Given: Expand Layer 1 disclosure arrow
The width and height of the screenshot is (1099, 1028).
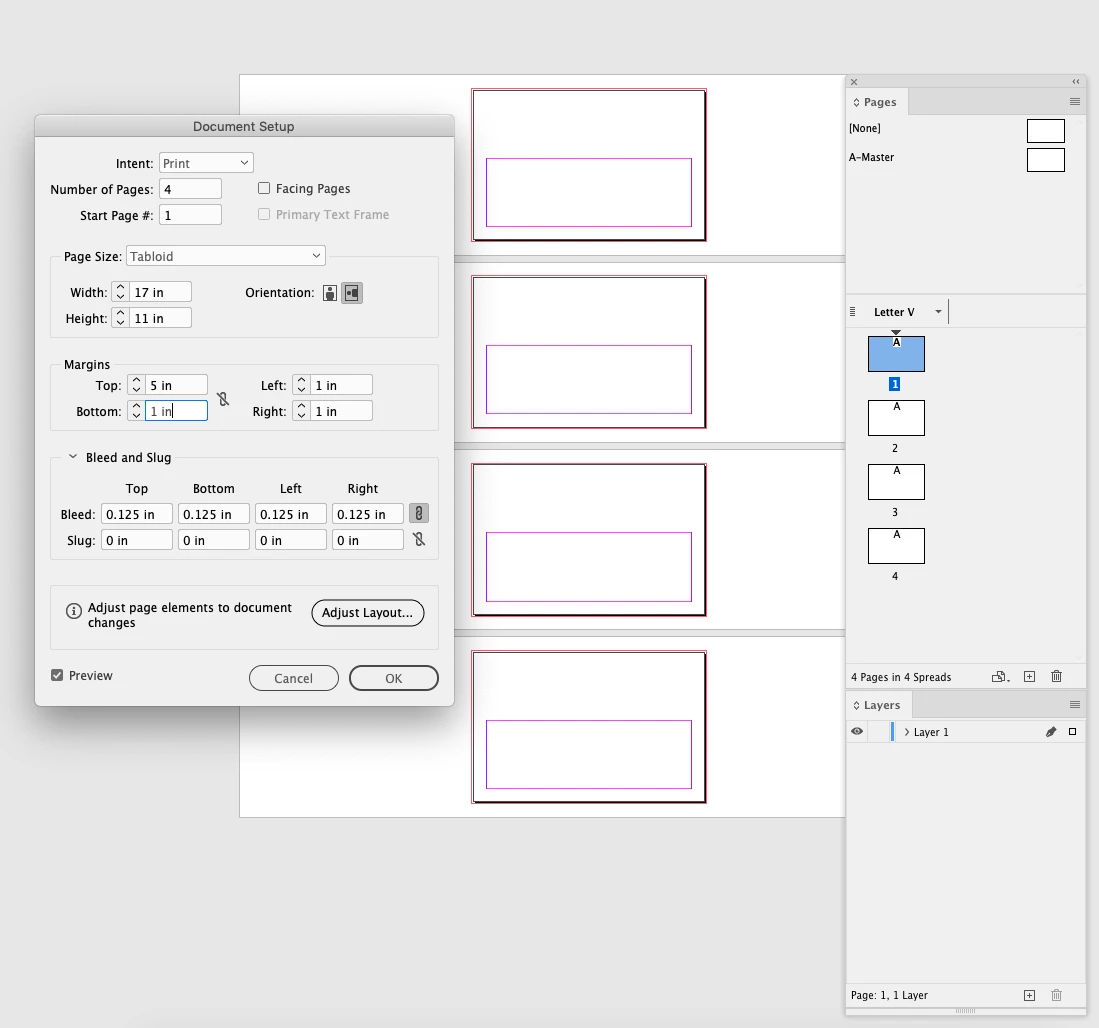Looking at the screenshot, I should (x=906, y=732).
